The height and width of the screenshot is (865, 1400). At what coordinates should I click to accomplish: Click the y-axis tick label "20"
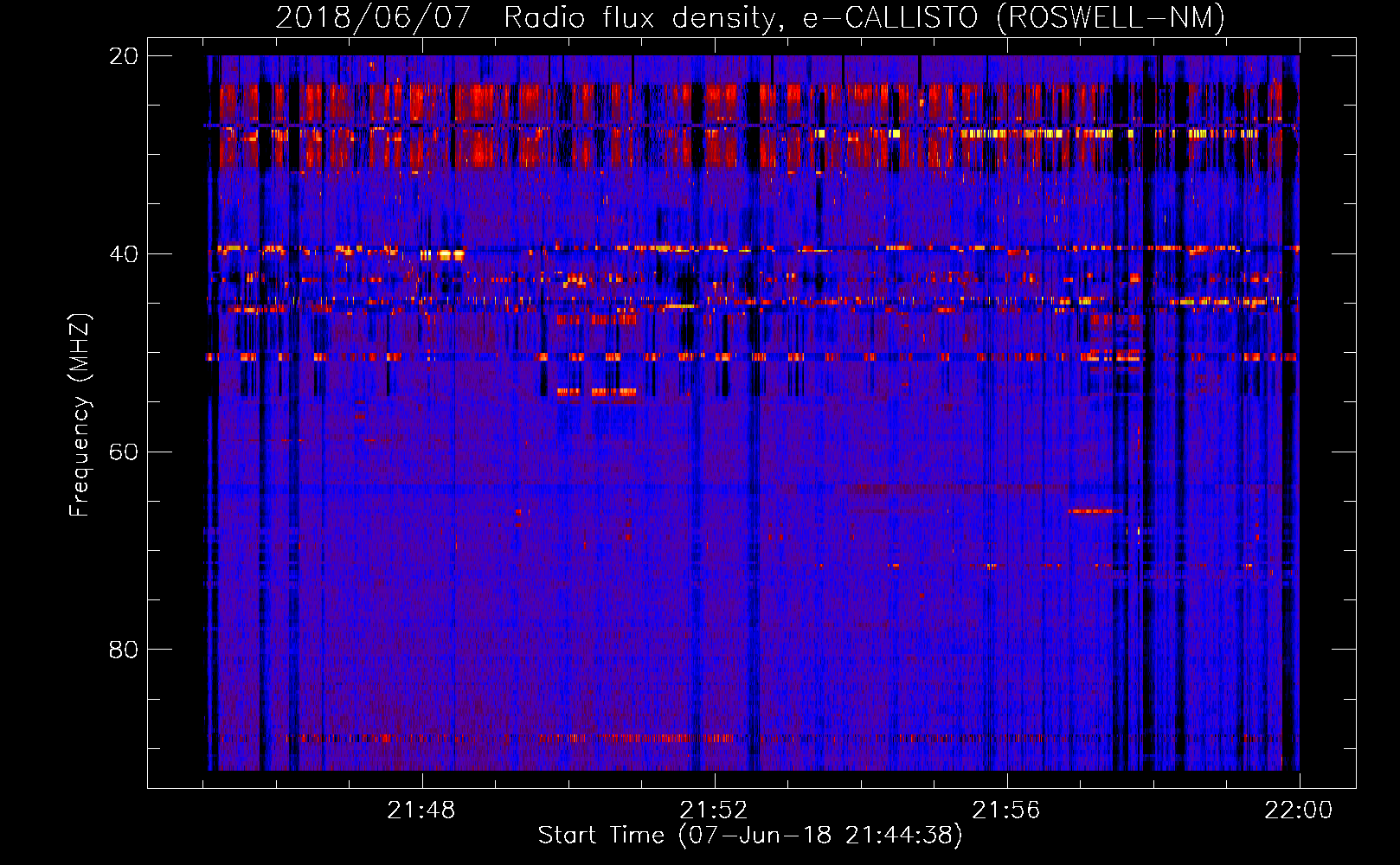coord(123,56)
